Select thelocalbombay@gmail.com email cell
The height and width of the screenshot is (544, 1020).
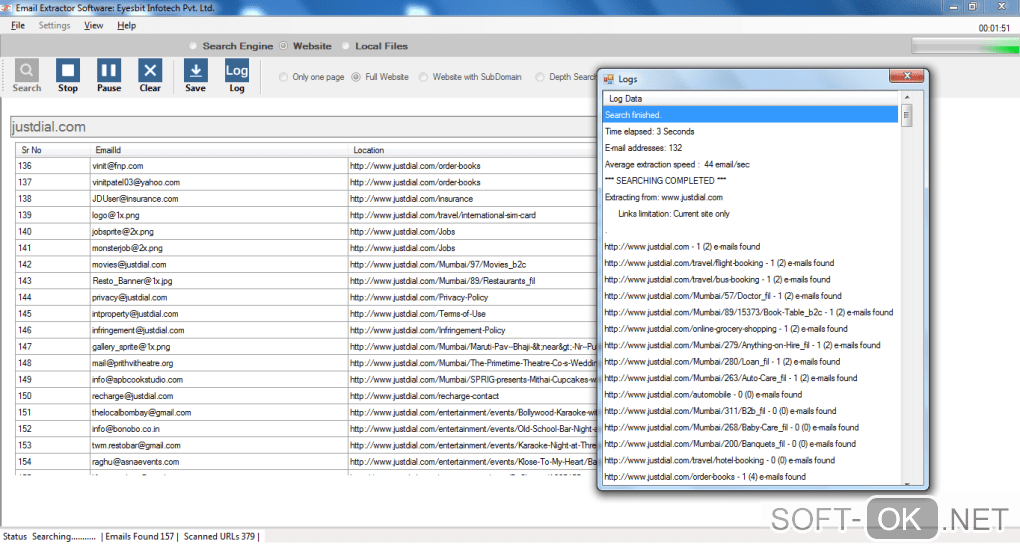220,413
